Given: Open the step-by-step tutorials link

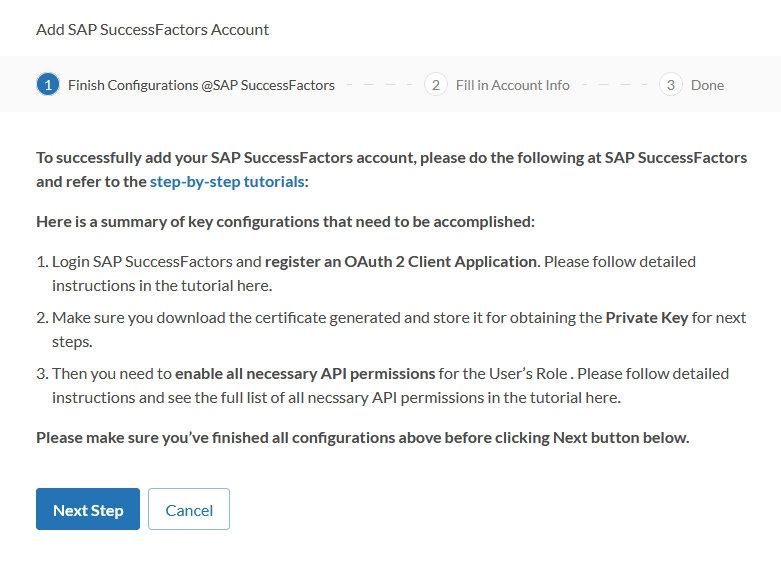Looking at the screenshot, I should pos(227,182).
